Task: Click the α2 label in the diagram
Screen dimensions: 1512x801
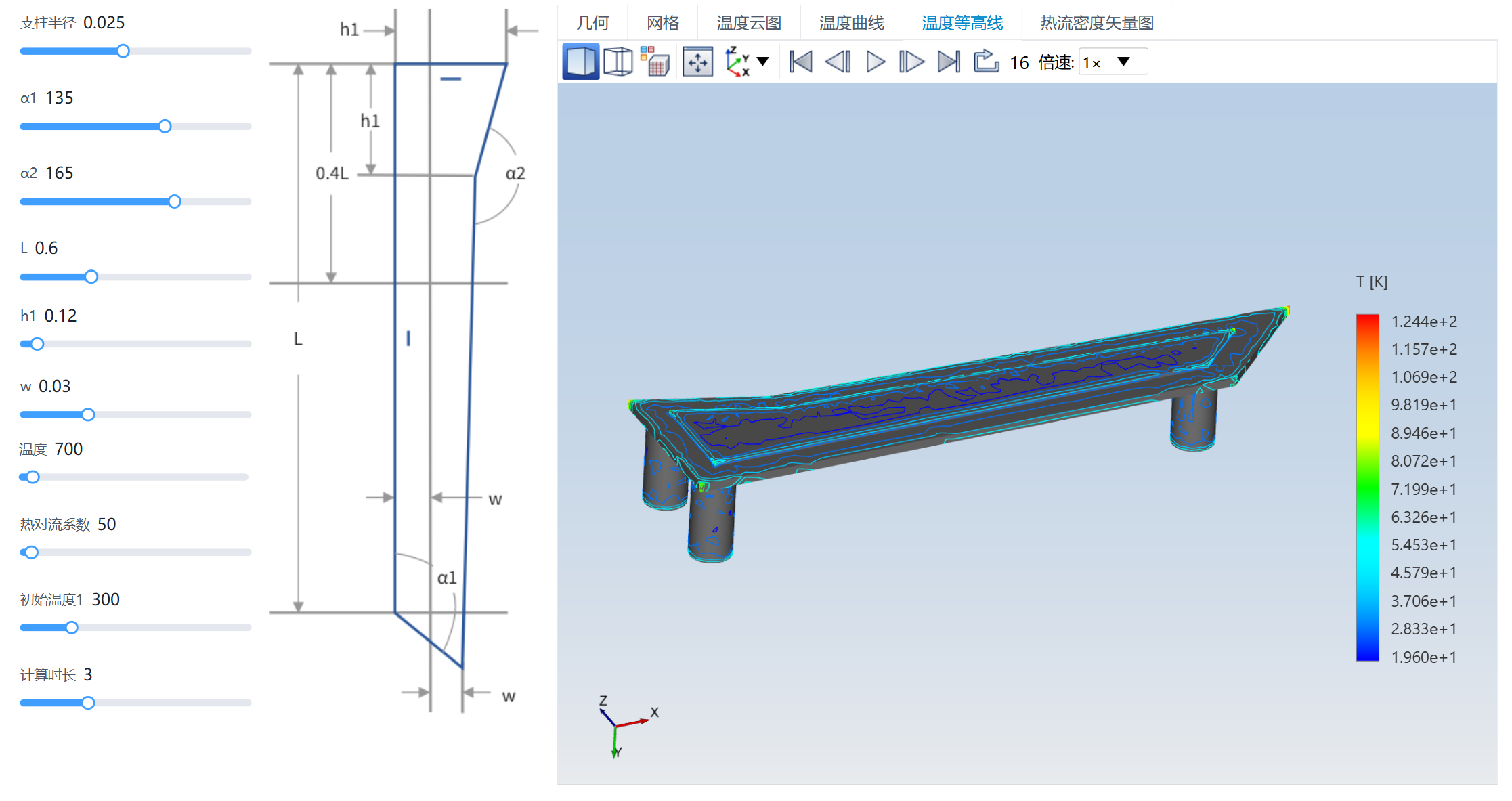Action: (515, 173)
